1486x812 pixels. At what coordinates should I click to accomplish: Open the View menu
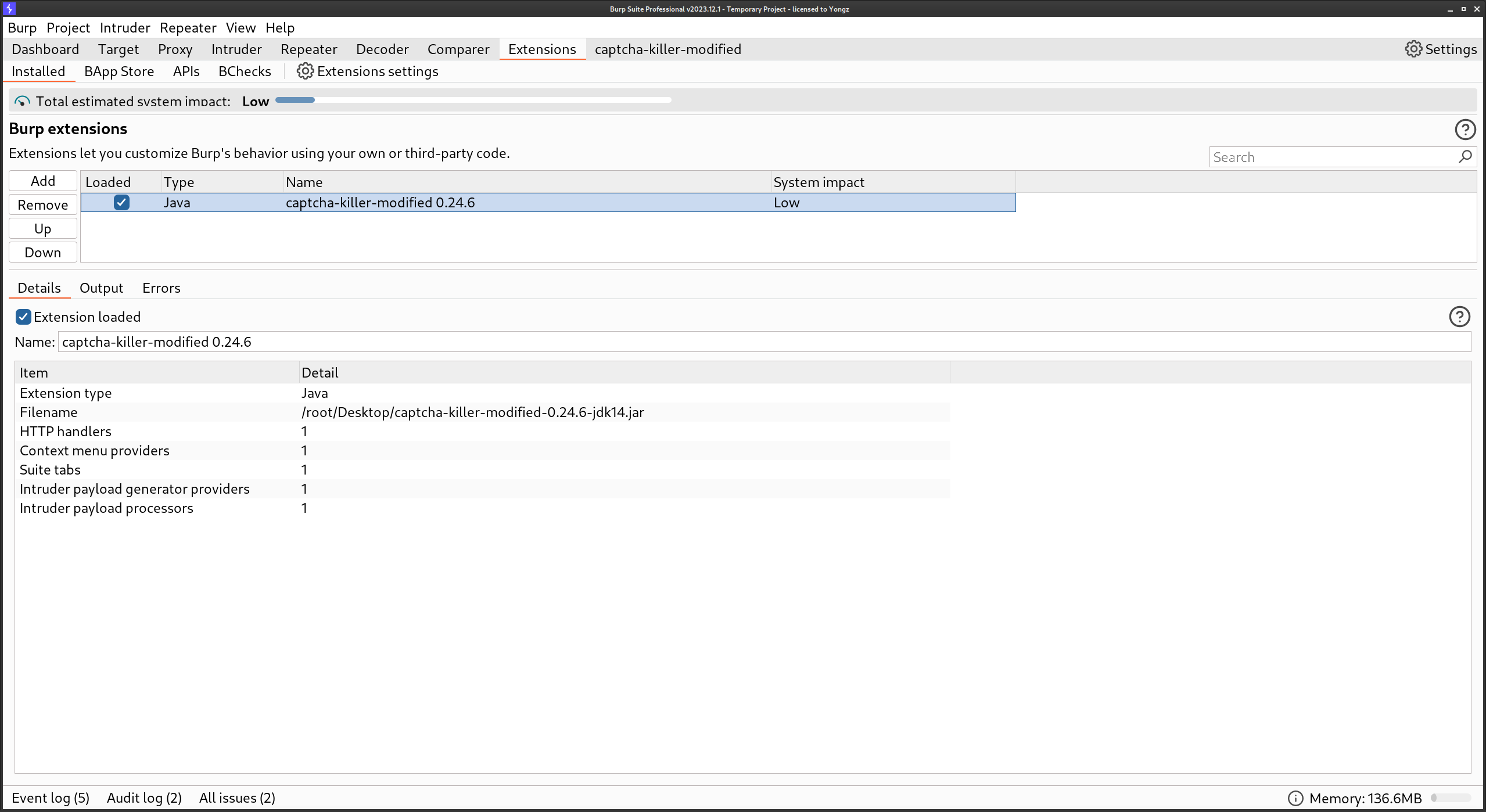(x=241, y=28)
